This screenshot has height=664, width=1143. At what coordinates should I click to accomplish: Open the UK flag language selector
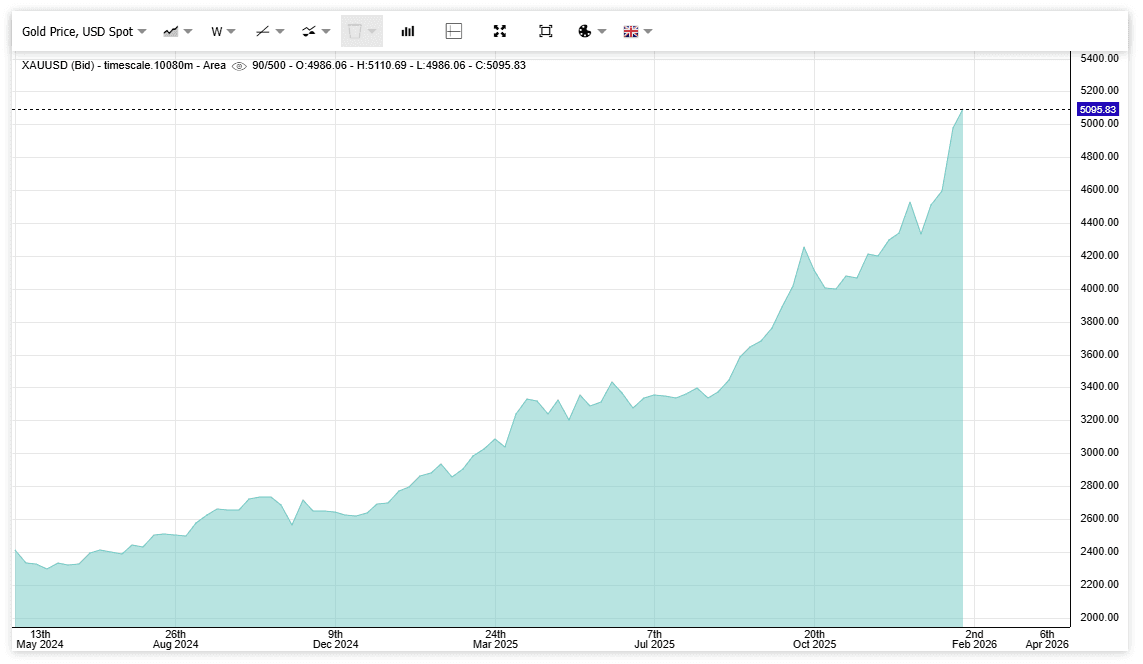[631, 31]
